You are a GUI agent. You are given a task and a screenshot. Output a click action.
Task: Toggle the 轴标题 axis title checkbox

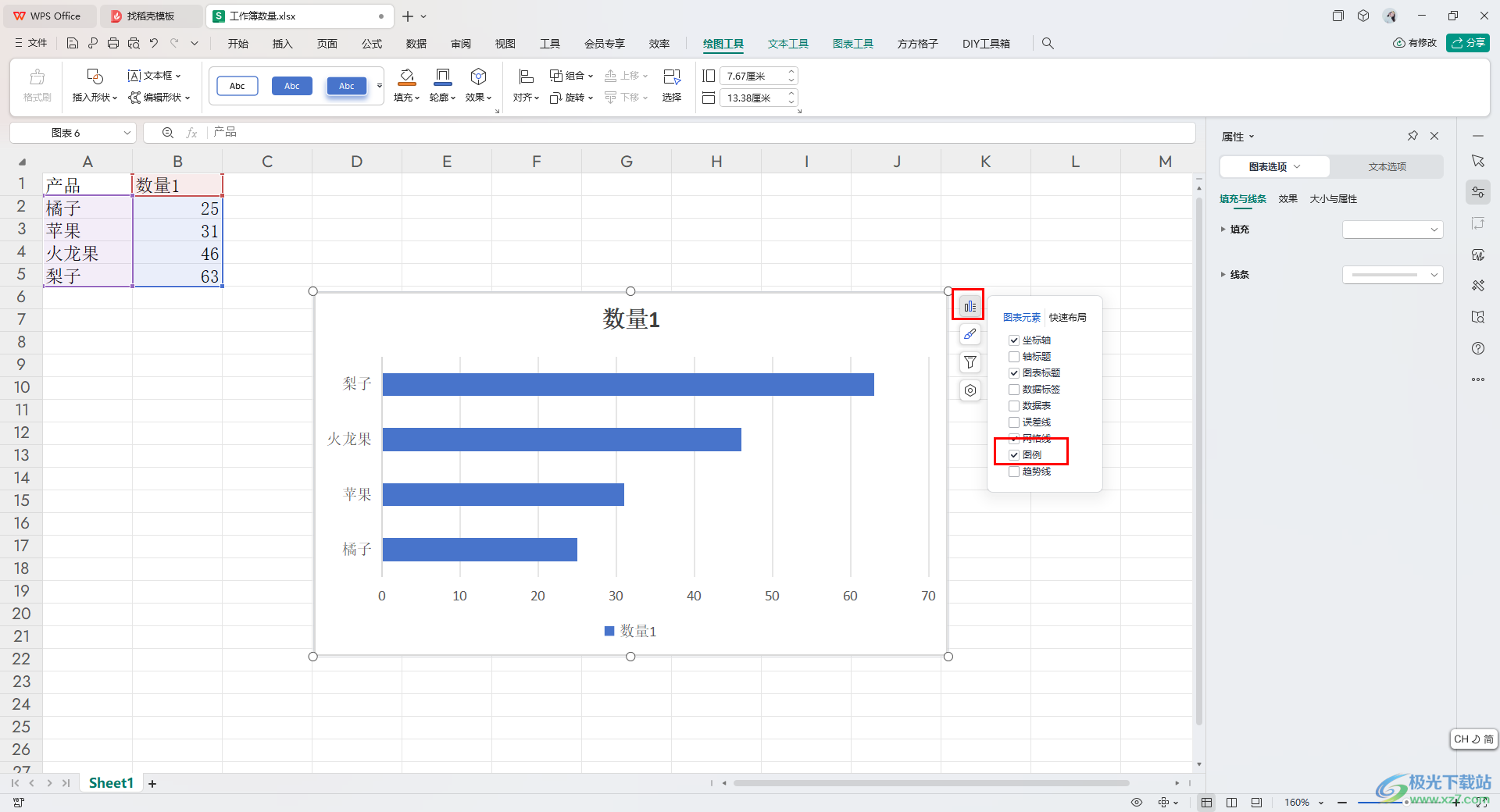pos(1014,357)
